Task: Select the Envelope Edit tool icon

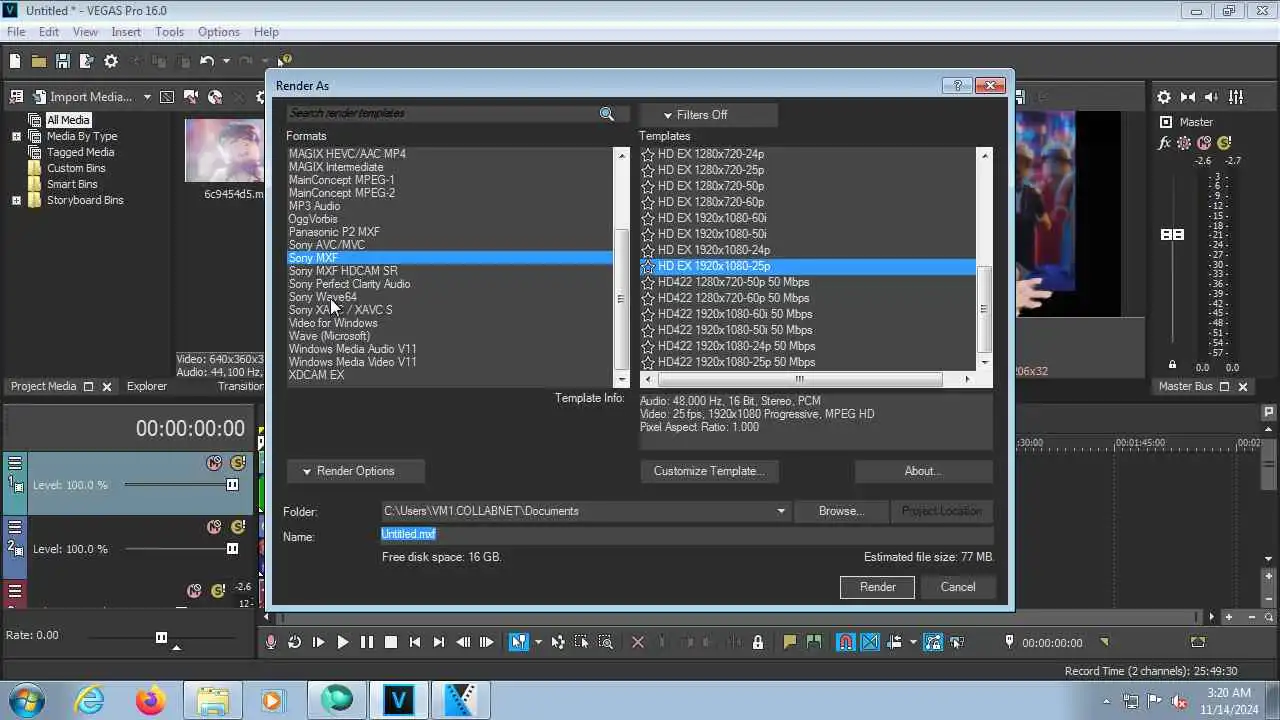Action: pos(558,642)
